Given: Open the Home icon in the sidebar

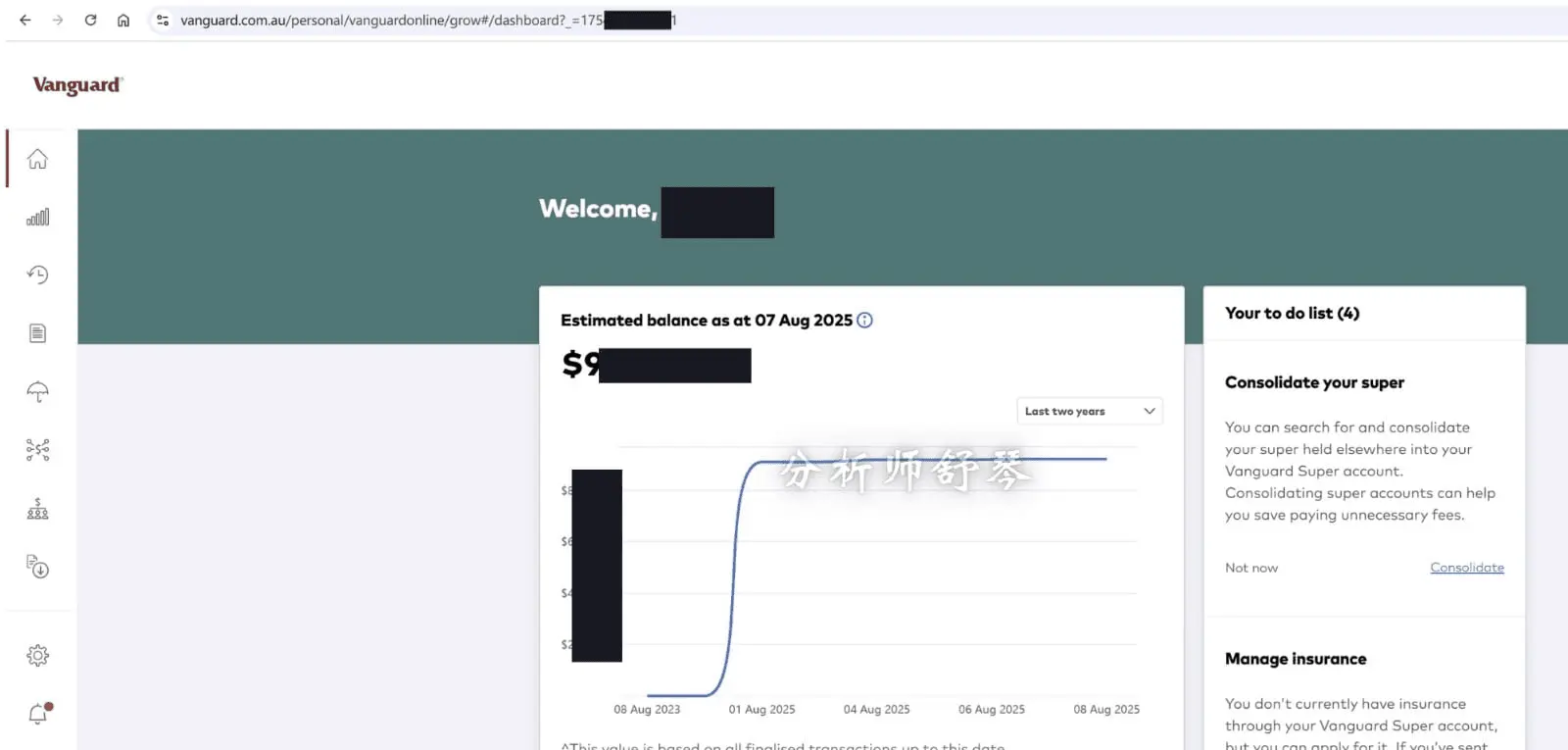Looking at the screenshot, I should click(x=37, y=159).
